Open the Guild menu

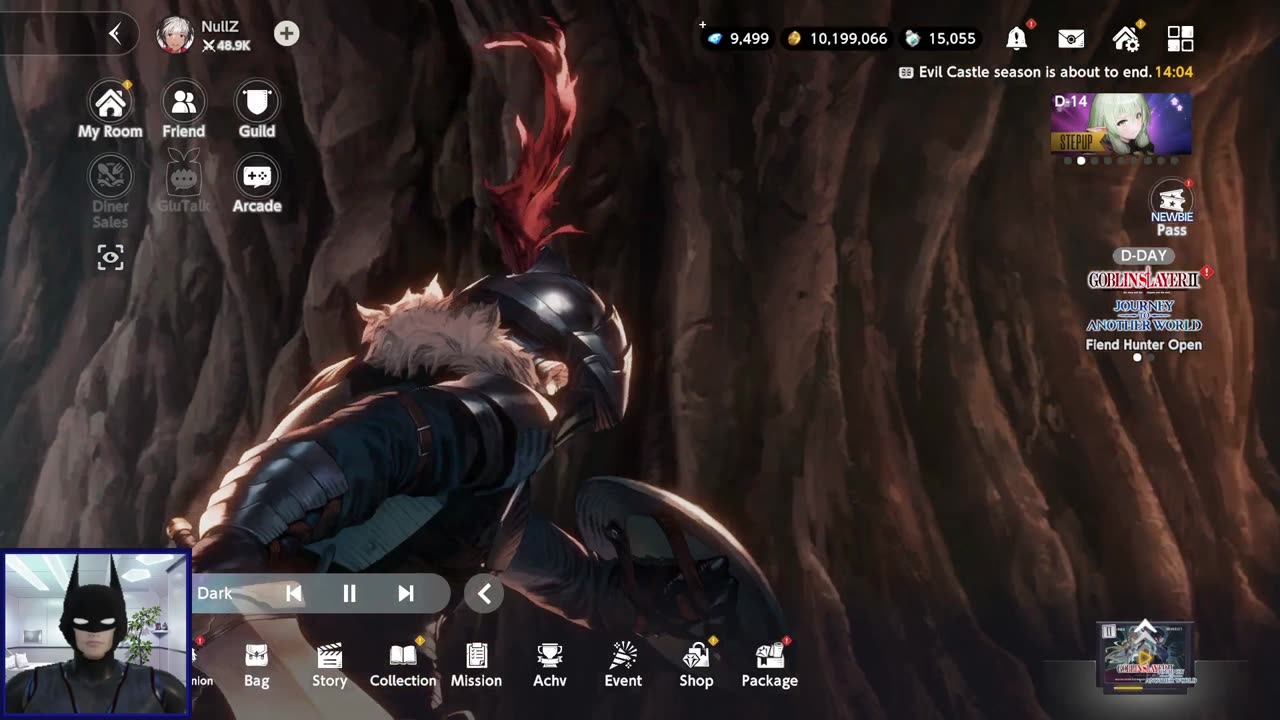[257, 110]
